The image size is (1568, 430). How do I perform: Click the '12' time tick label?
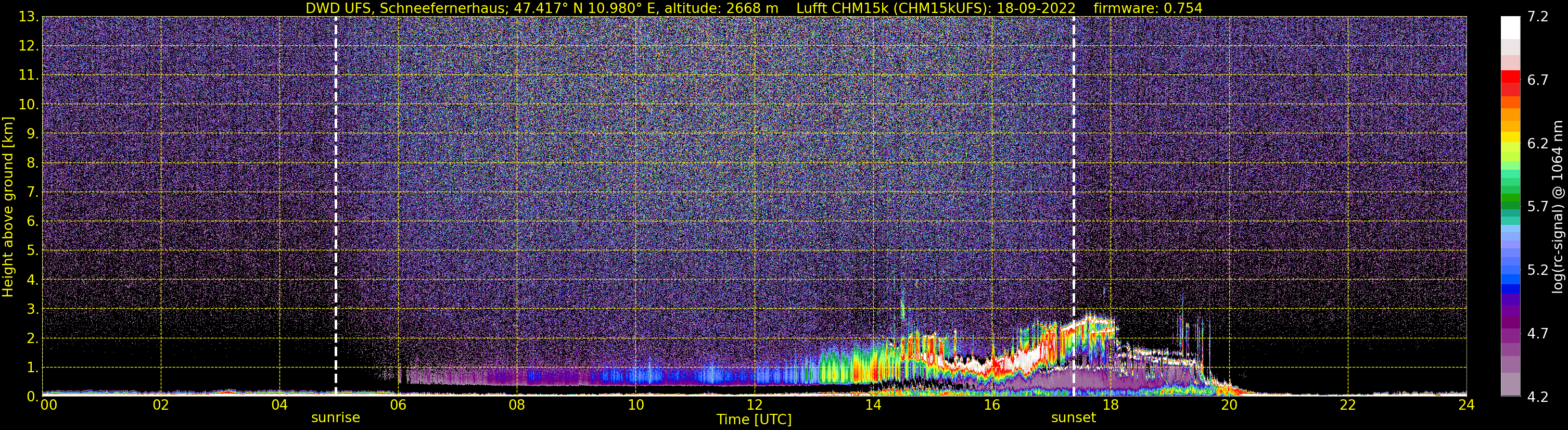point(754,405)
